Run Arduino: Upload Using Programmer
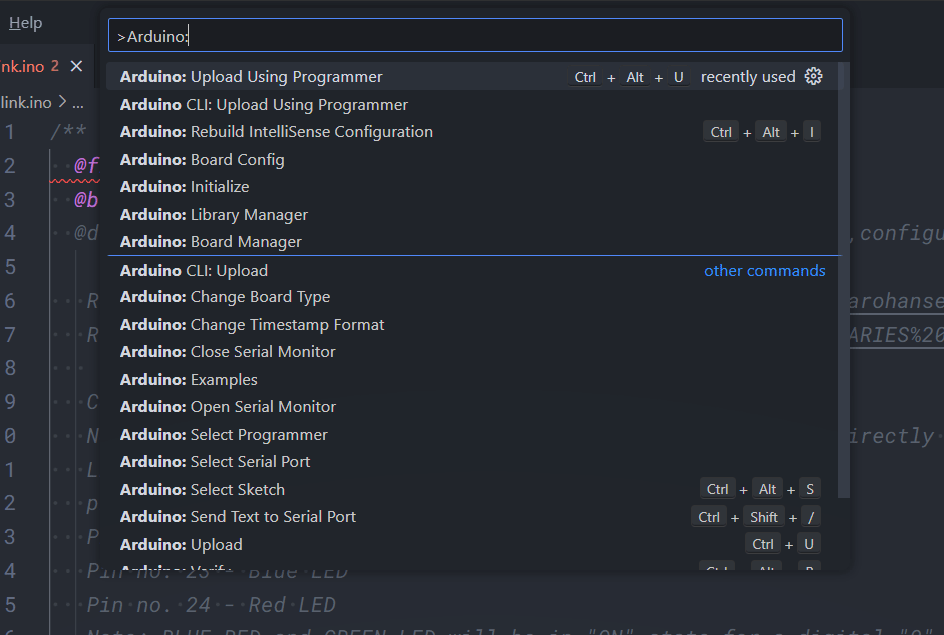 [472, 76]
